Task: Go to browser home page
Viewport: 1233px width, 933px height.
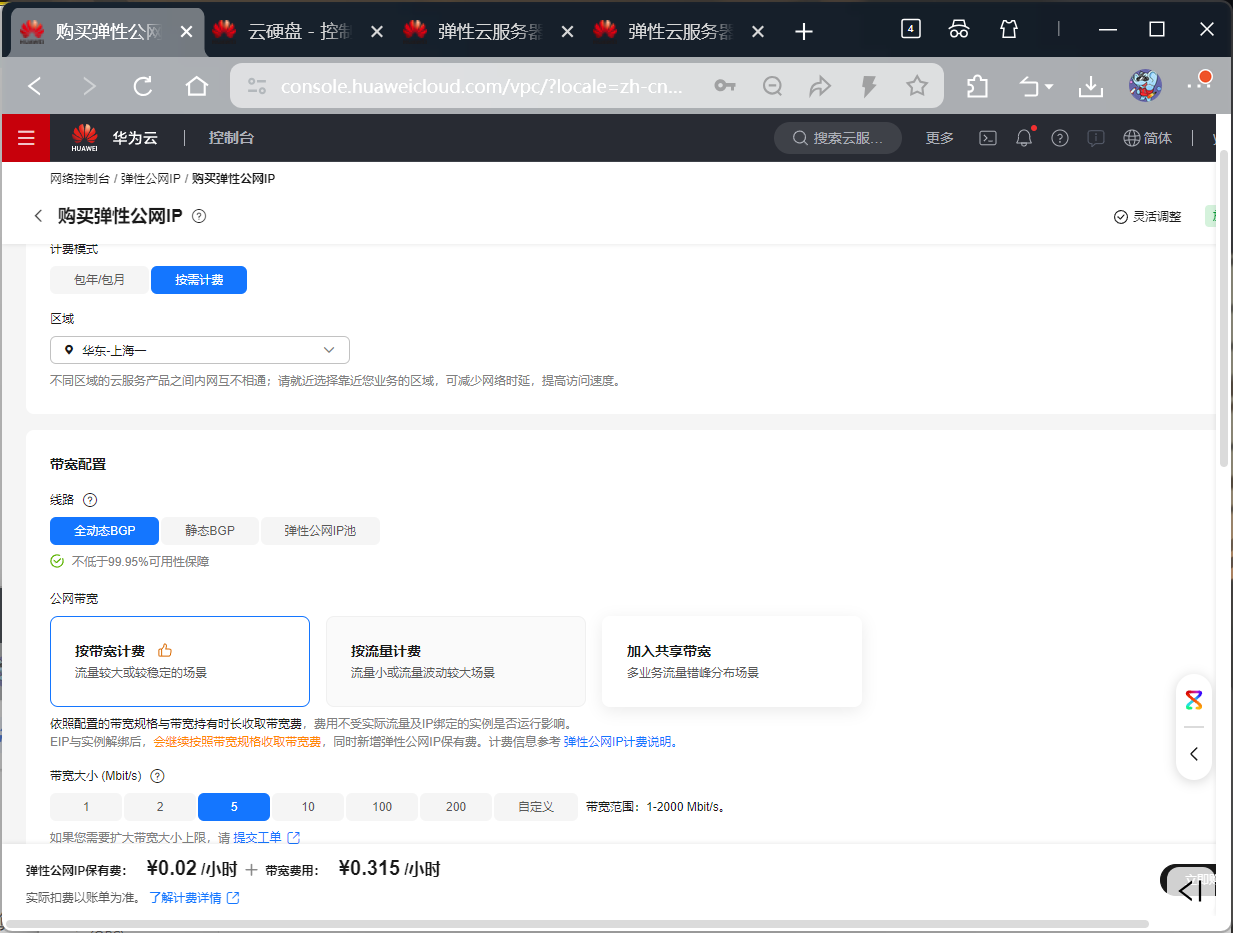Action: [x=197, y=87]
